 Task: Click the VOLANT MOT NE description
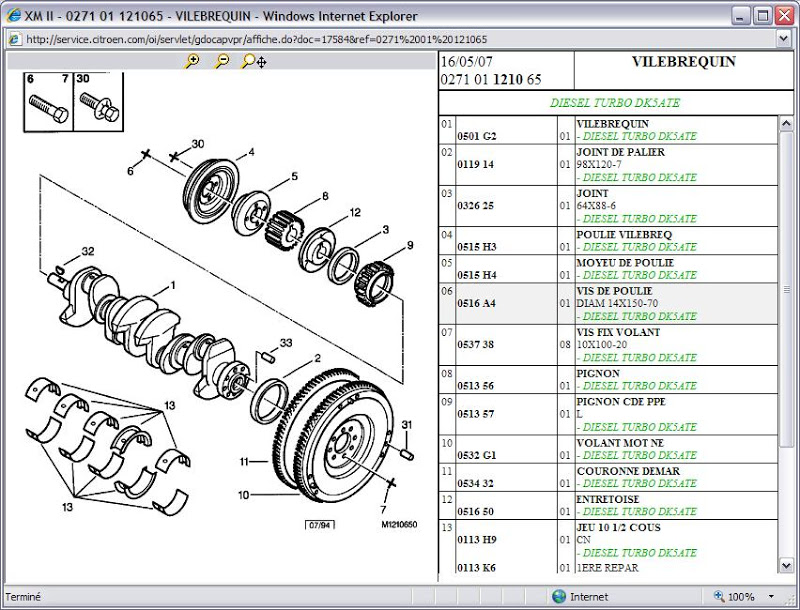(x=620, y=443)
